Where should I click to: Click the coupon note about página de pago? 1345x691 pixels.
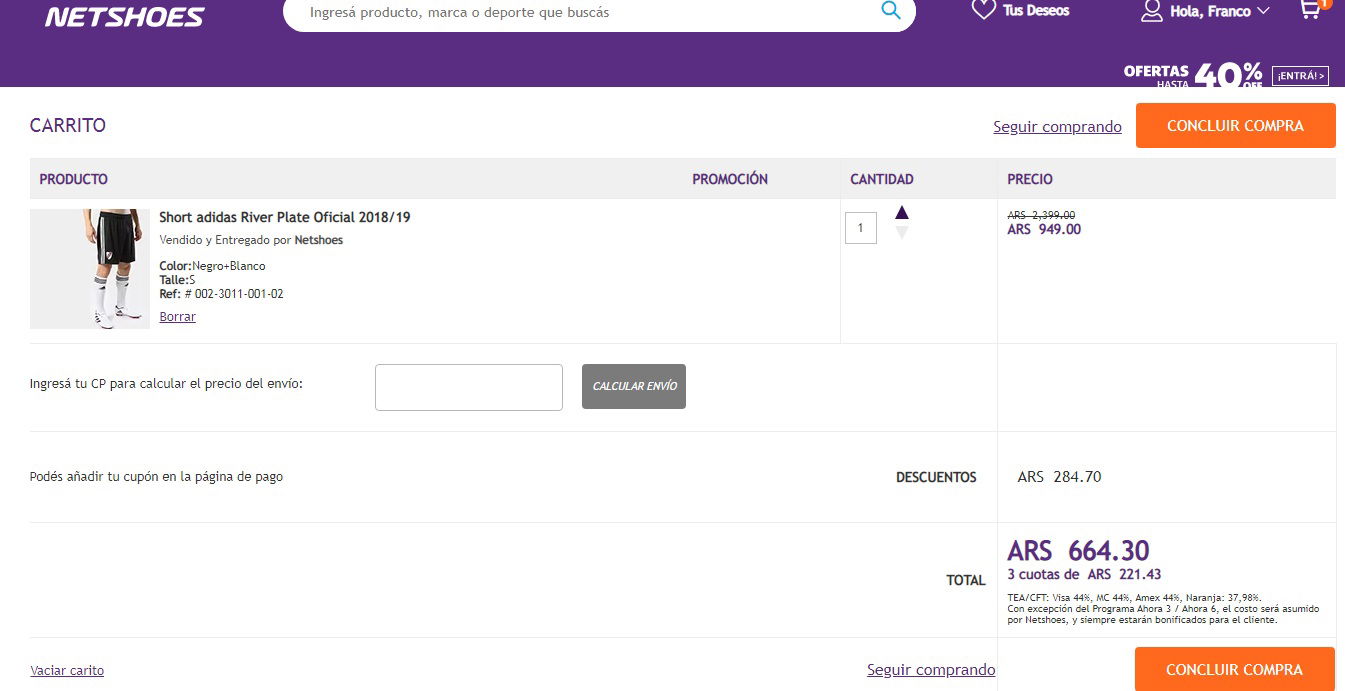[x=156, y=477]
